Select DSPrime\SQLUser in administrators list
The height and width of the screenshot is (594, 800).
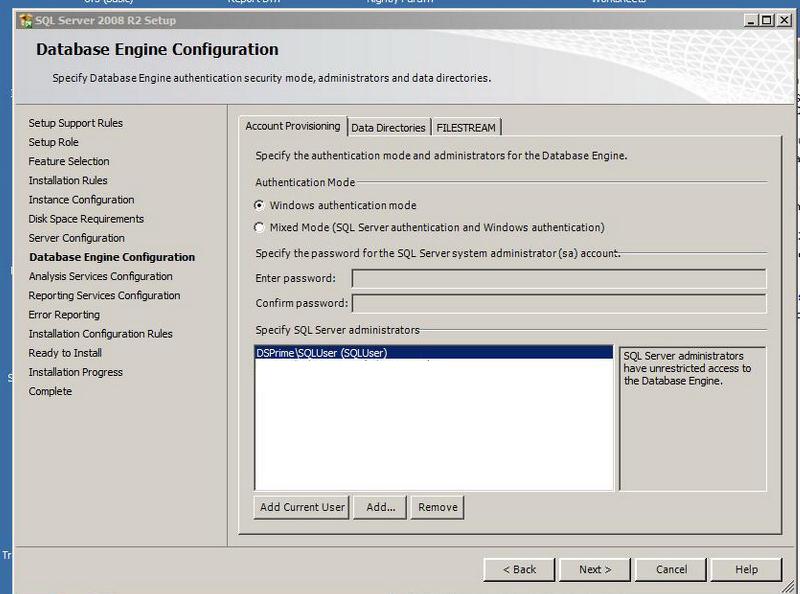tap(434, 353)
